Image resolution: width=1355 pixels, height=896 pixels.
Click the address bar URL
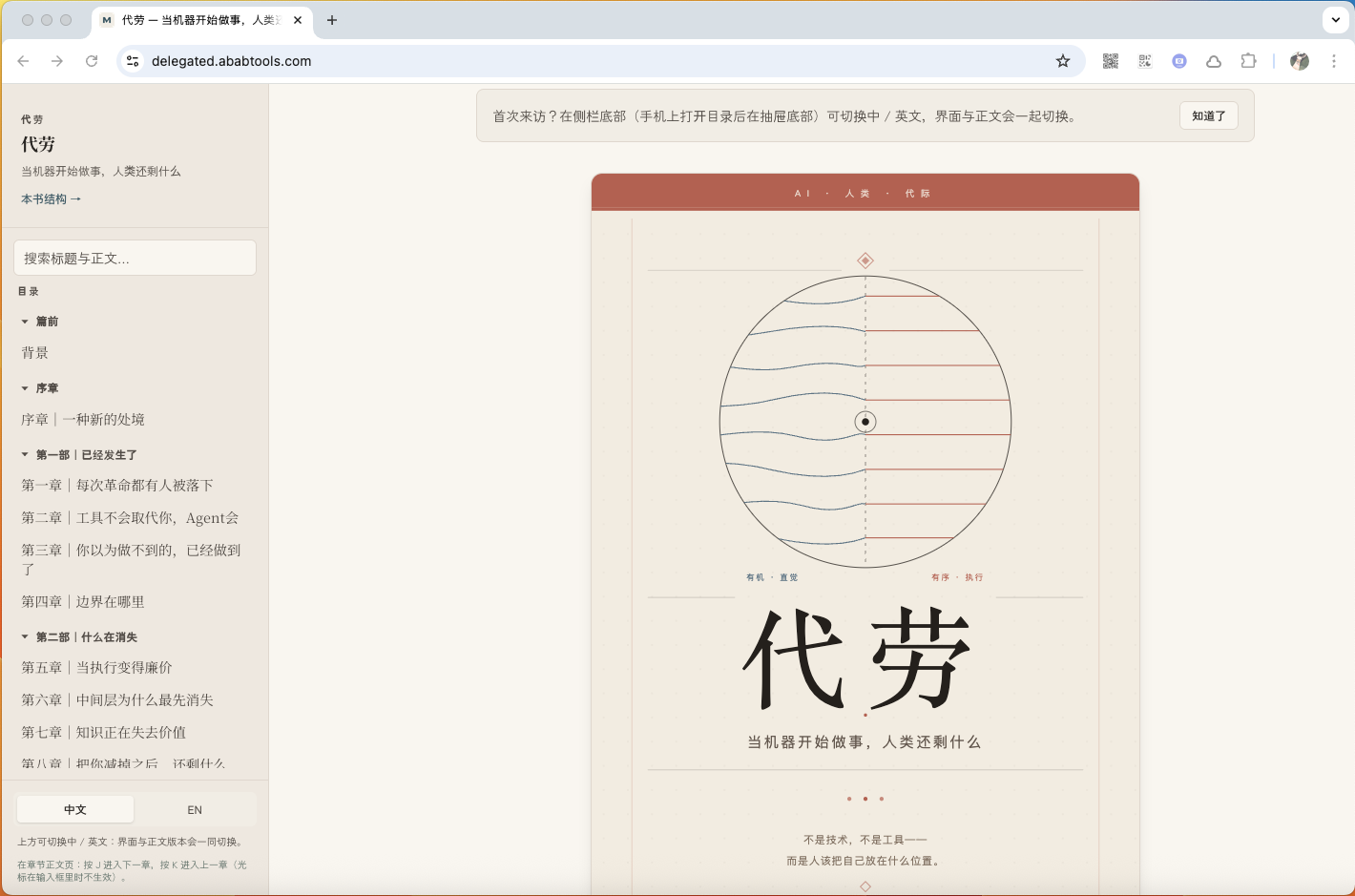231,61
